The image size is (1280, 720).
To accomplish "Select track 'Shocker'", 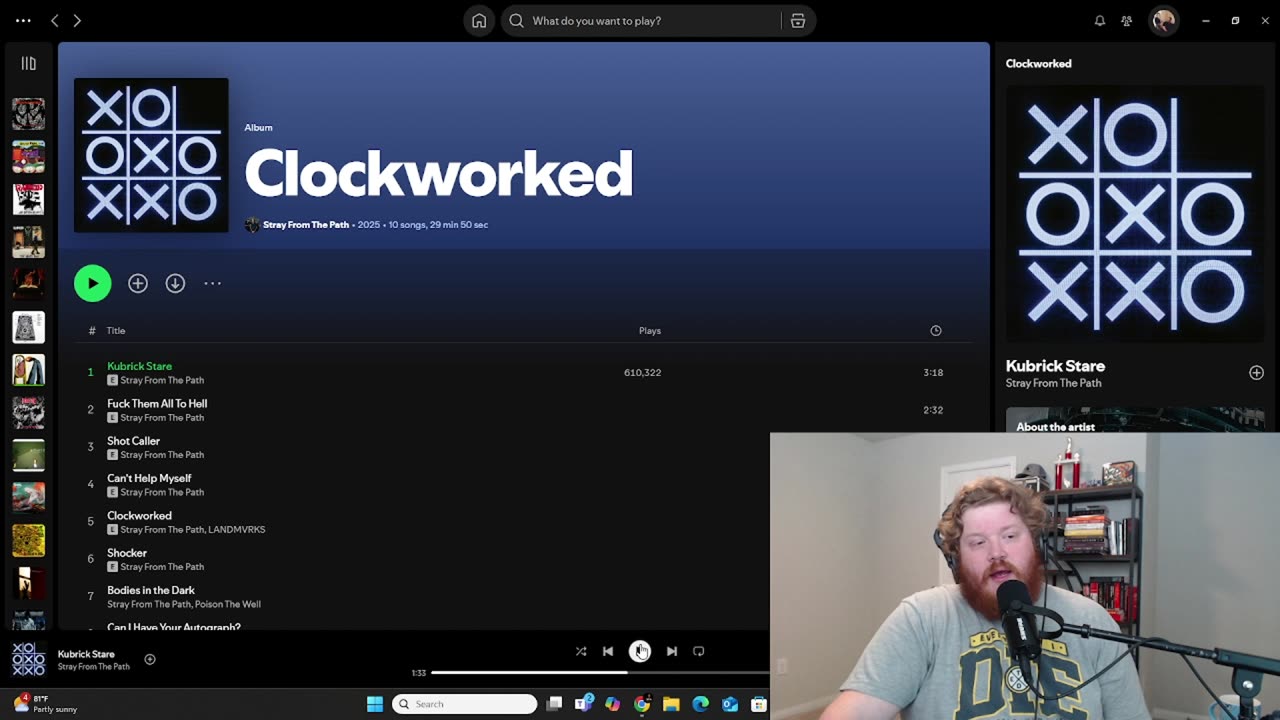I will tap(127, 553).
